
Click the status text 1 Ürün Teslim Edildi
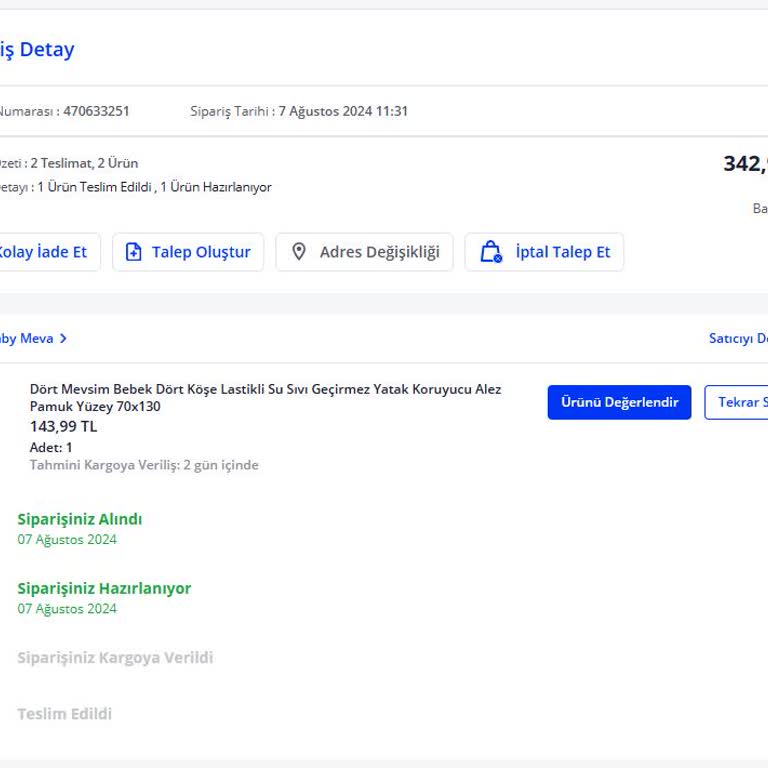coord(95,187)
